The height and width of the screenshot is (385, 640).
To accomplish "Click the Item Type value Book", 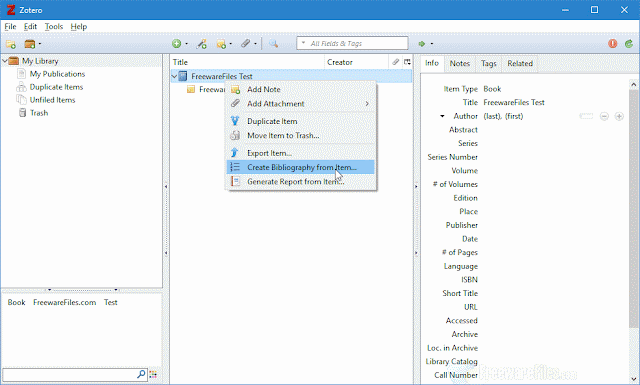I will pos(492,89).
